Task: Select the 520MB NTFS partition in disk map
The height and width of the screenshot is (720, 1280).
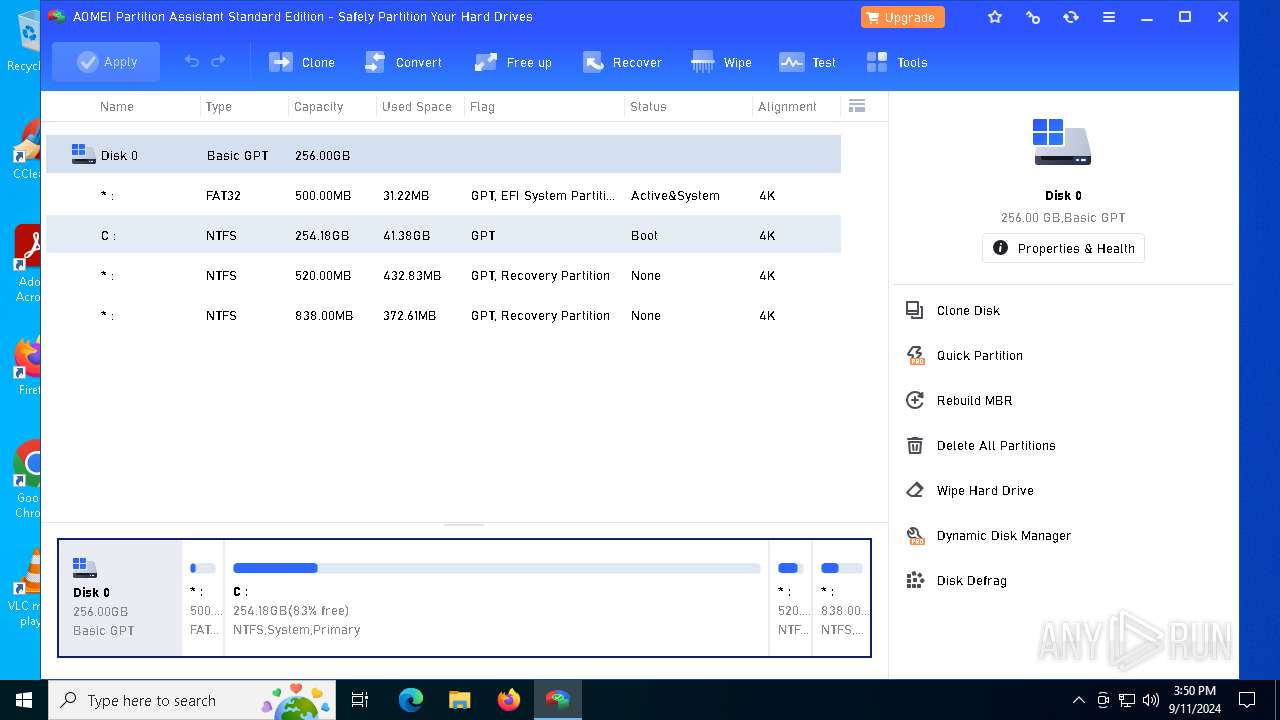Action: [x=790, y=598]
